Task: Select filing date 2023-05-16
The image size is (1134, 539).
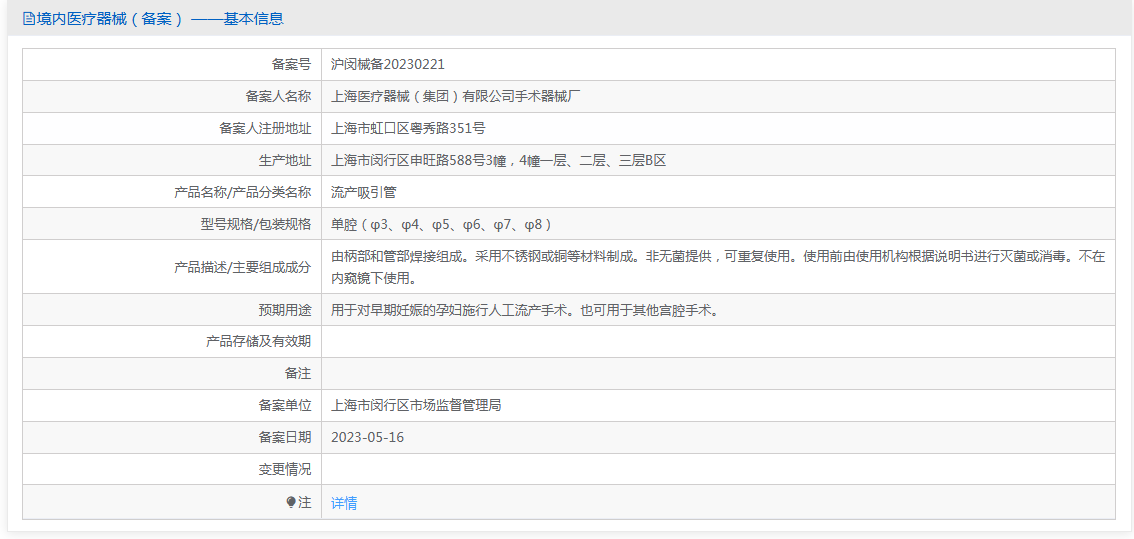Action: coord(367,438)
